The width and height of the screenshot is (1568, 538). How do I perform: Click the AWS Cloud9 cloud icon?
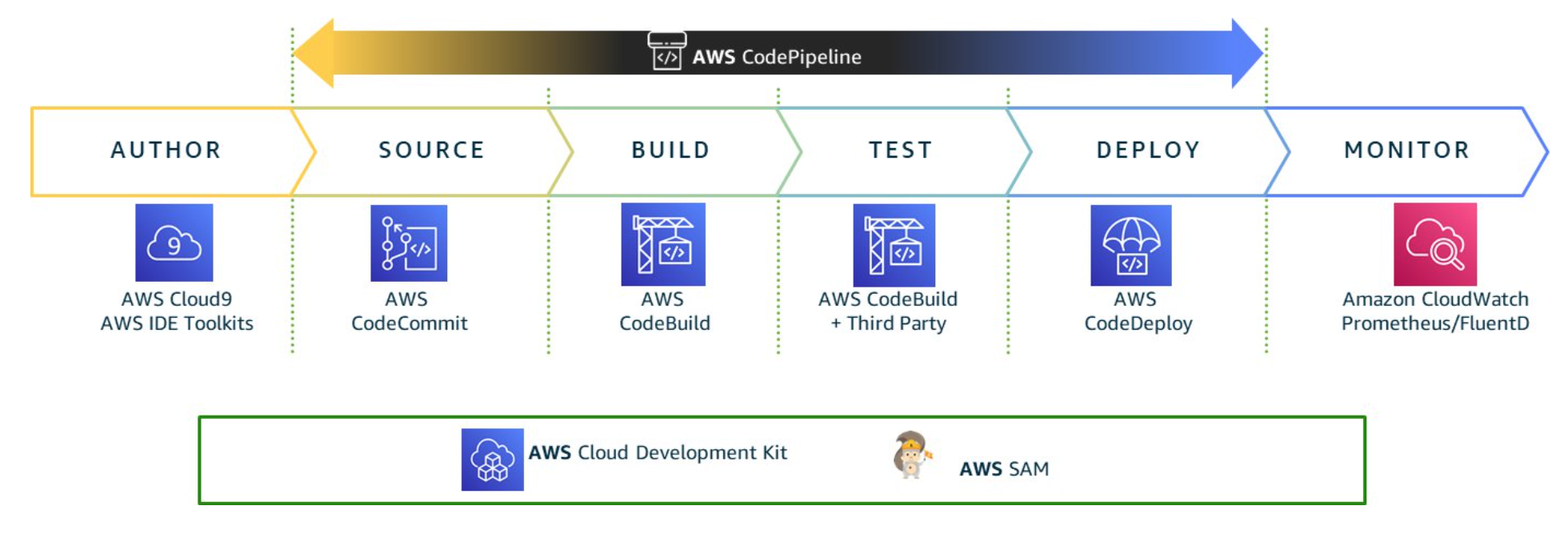tap(174, 243)
